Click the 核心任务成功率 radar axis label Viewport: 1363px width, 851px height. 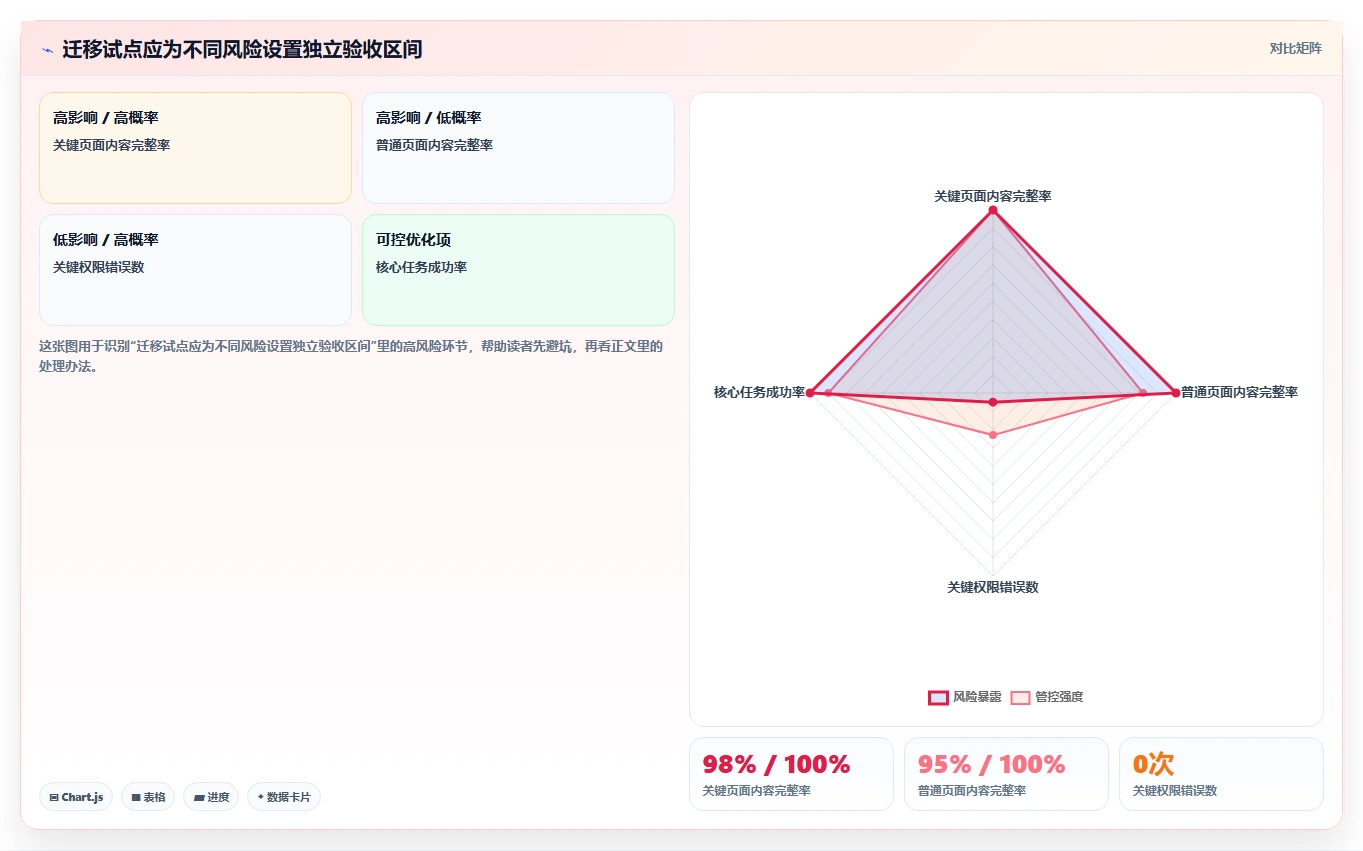[x=759, y=392]
